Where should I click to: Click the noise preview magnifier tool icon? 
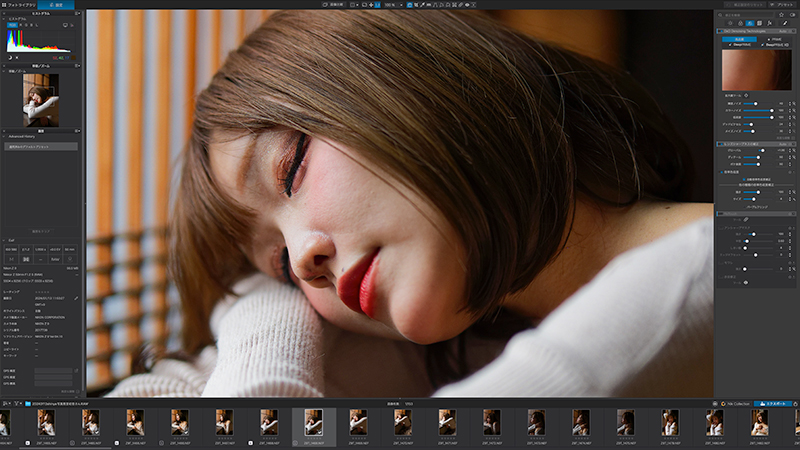click(745, 96)
